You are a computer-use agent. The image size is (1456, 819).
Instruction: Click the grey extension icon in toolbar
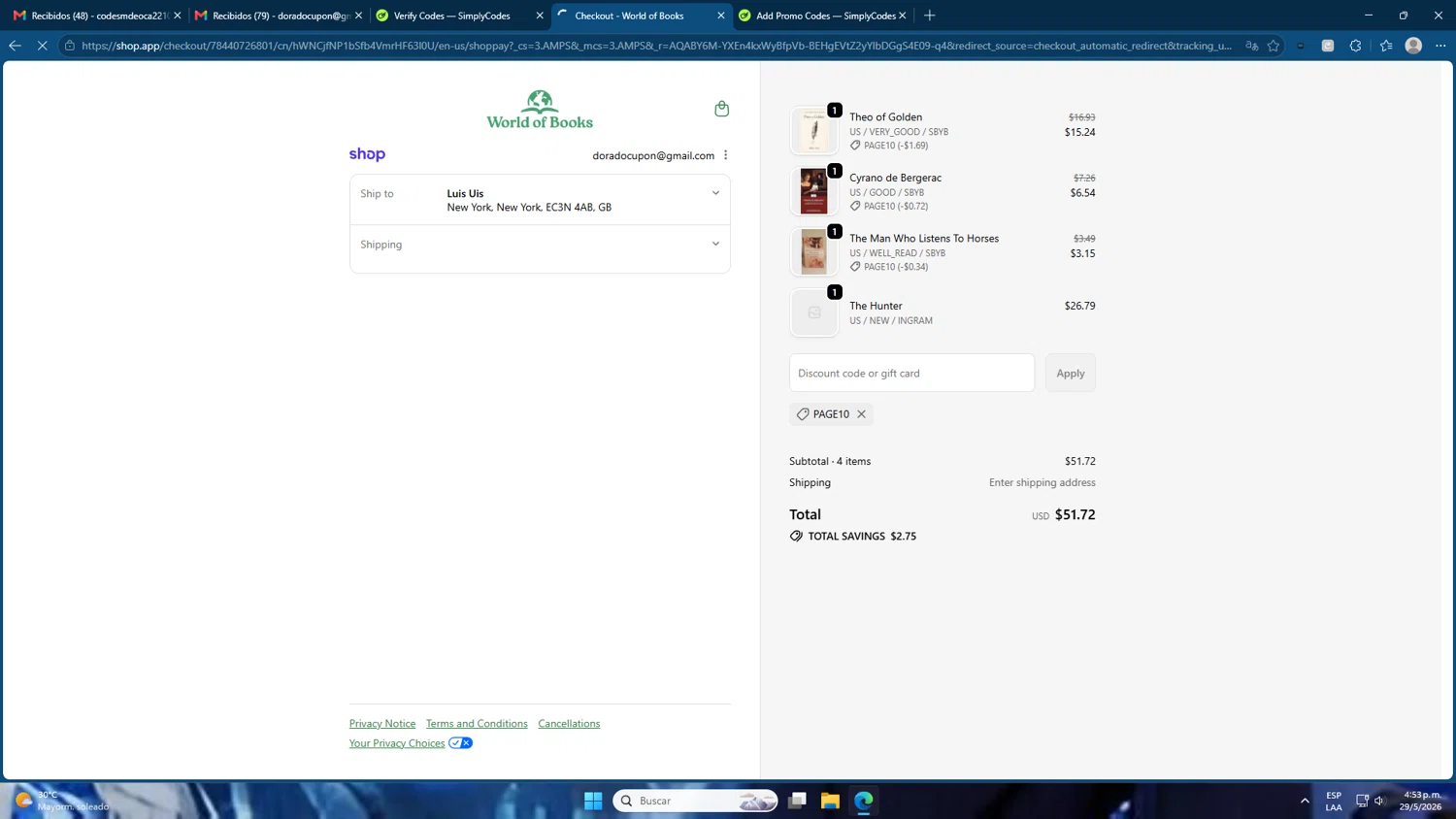tap(1328, 46)
